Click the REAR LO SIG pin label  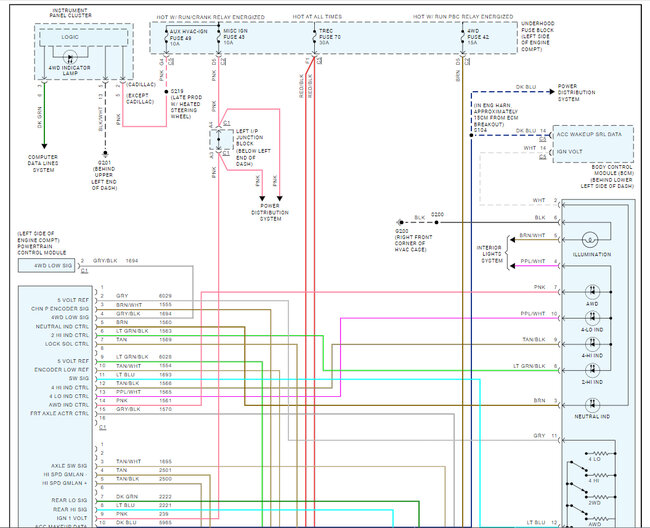[70, 501]
